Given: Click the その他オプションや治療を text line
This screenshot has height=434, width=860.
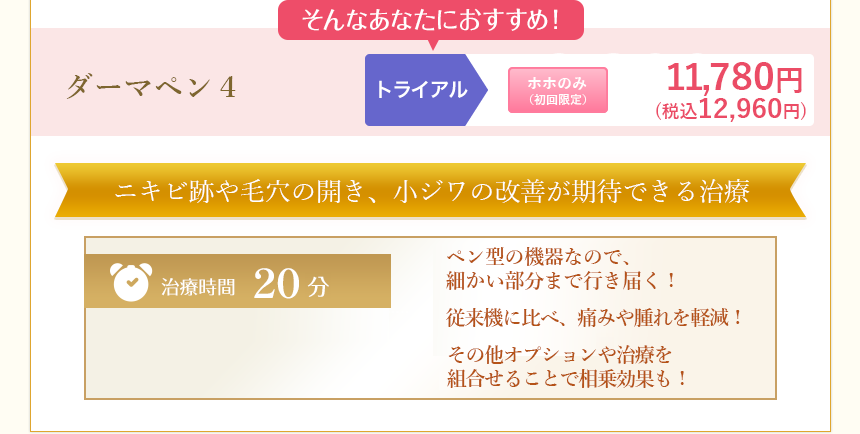Looking at the screenshot, I should coord(560,356).
